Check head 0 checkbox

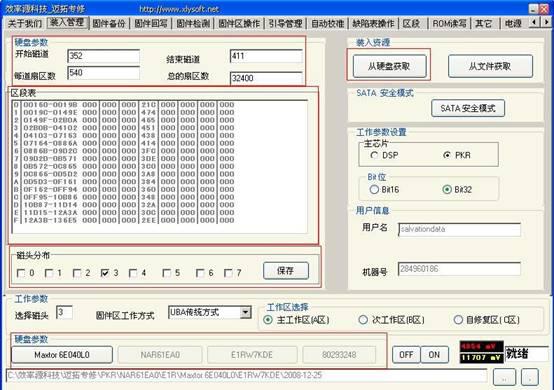click(x=21, y=273)
